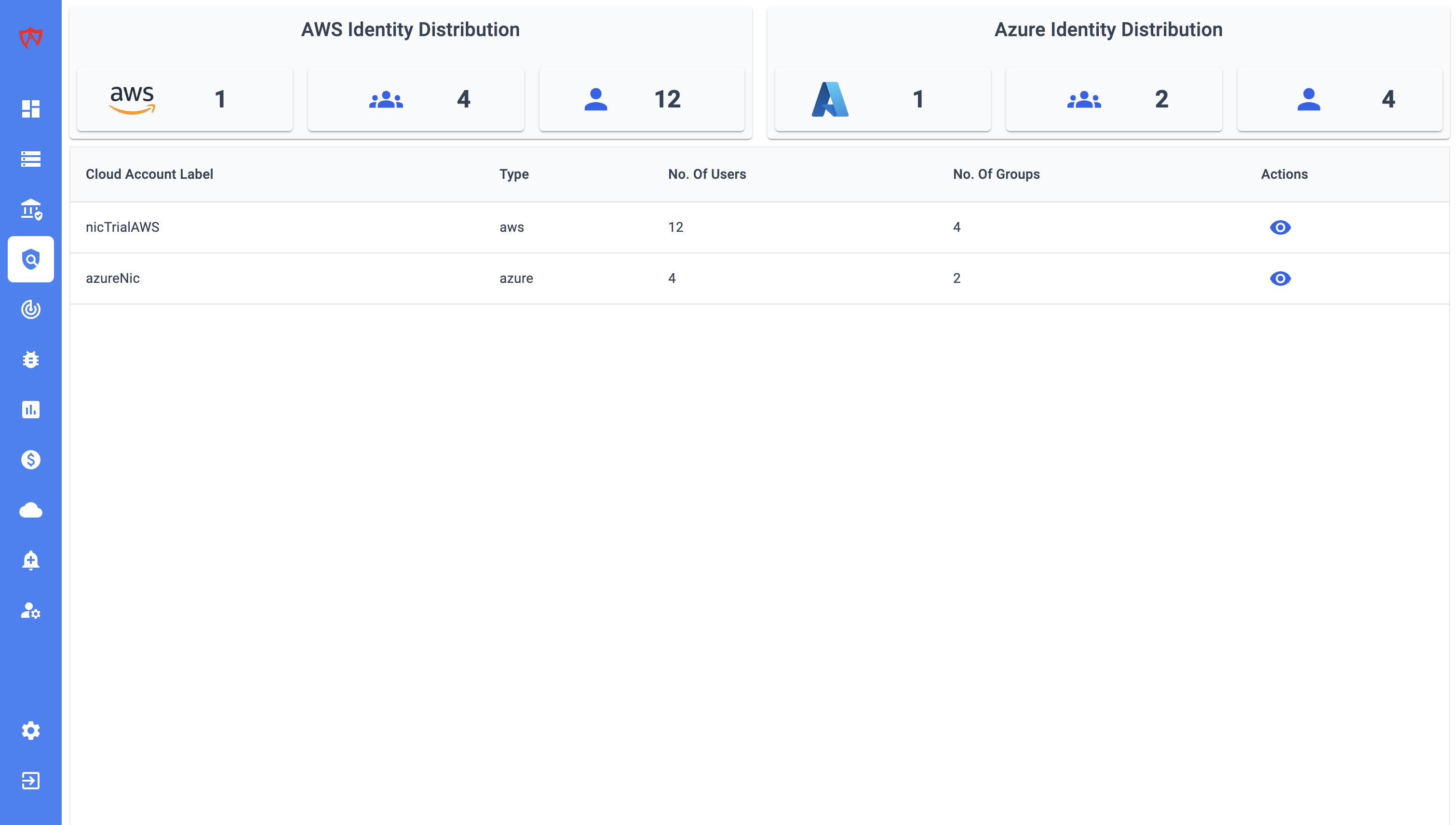
Task: Open the bug icon in sidebar
Action: coord(30,359)
